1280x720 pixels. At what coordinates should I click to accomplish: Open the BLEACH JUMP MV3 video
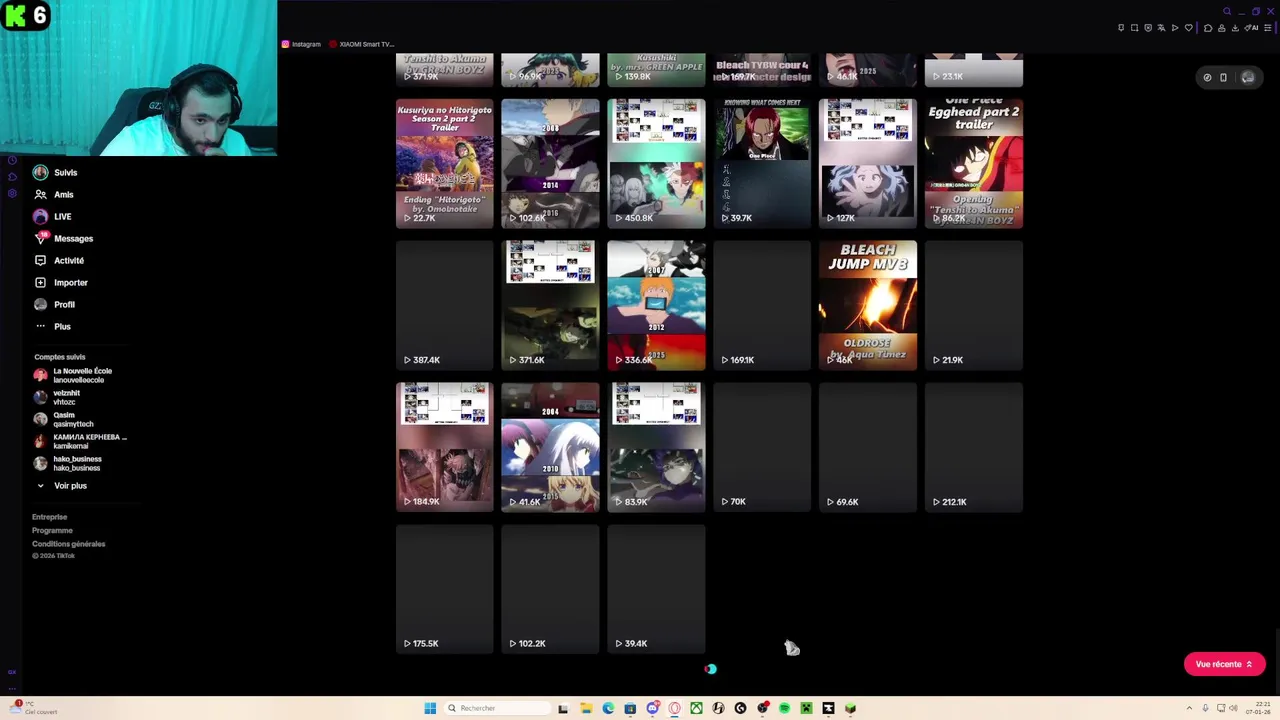(868, 306)
